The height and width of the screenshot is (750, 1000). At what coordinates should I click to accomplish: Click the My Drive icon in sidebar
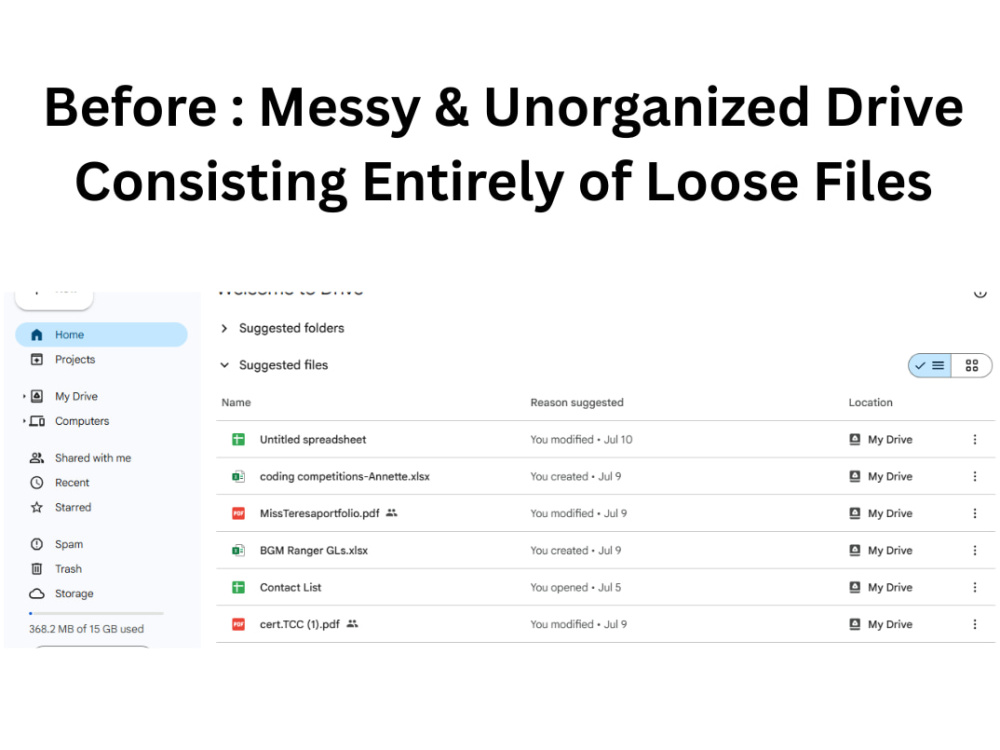37,397
